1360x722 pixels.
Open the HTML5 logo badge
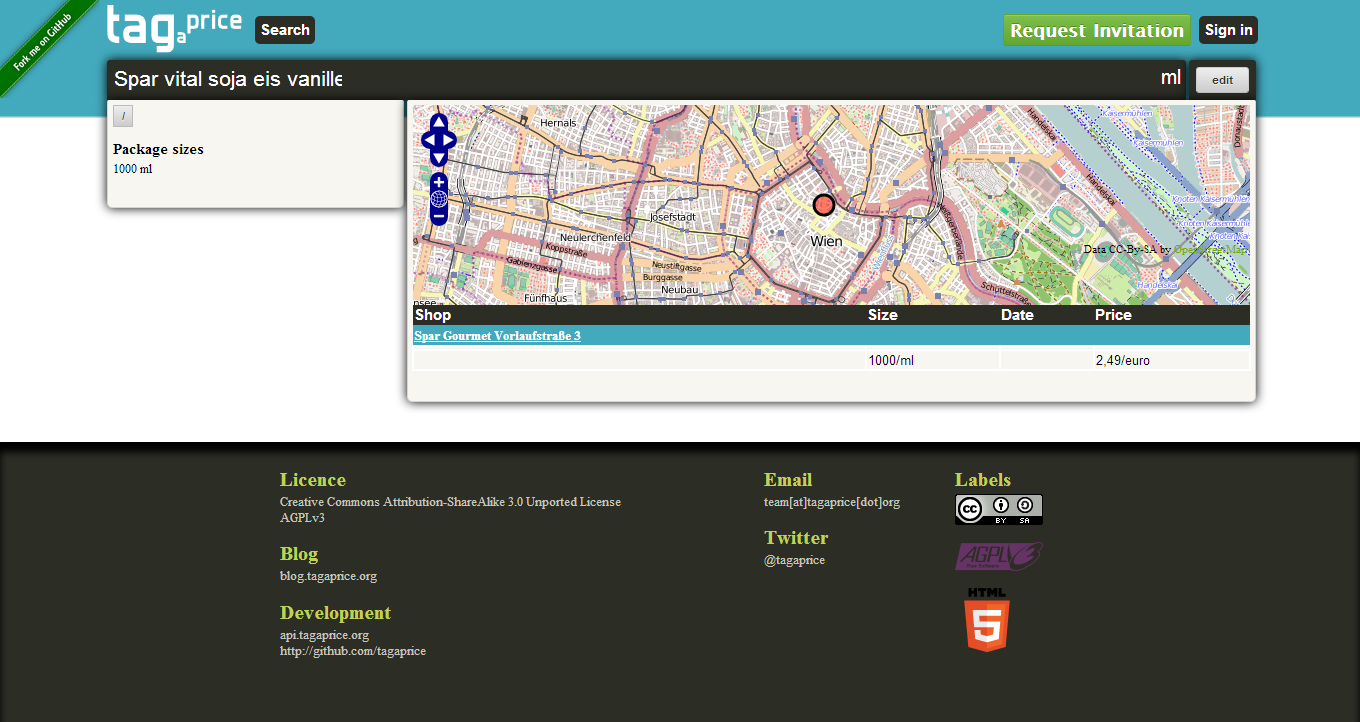(x=987, y=619)
